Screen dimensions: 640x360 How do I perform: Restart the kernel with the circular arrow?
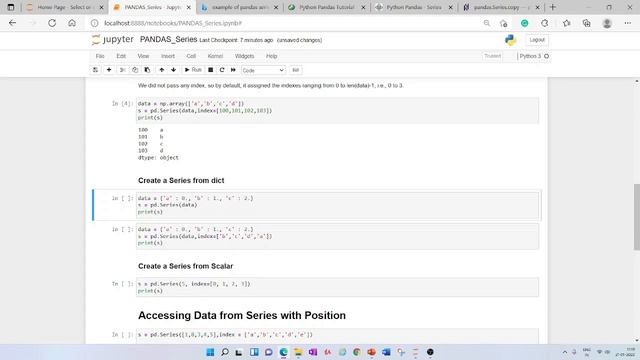[x=222, y=70]
